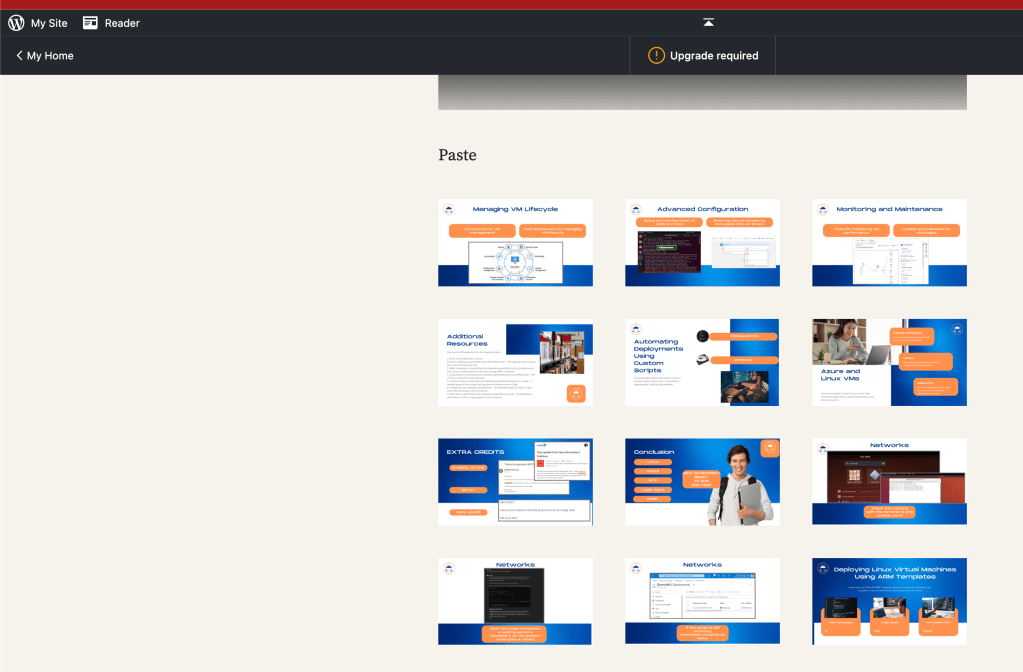Click the WordPress logo icon
The height and width of the screenshot is (672, 1023).
[16, 23]
